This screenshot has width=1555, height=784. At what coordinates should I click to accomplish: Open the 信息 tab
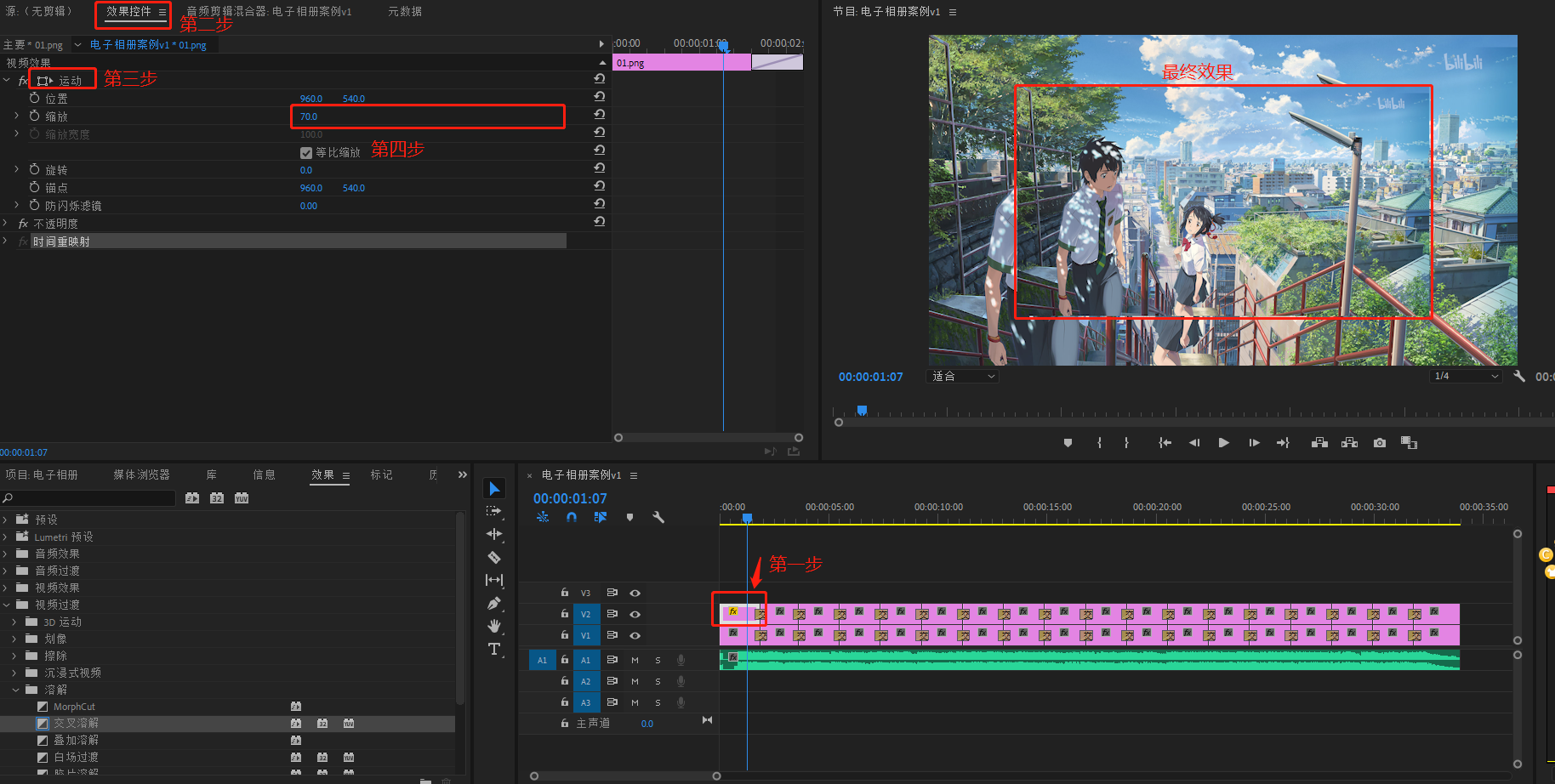(x=265, y=474)
